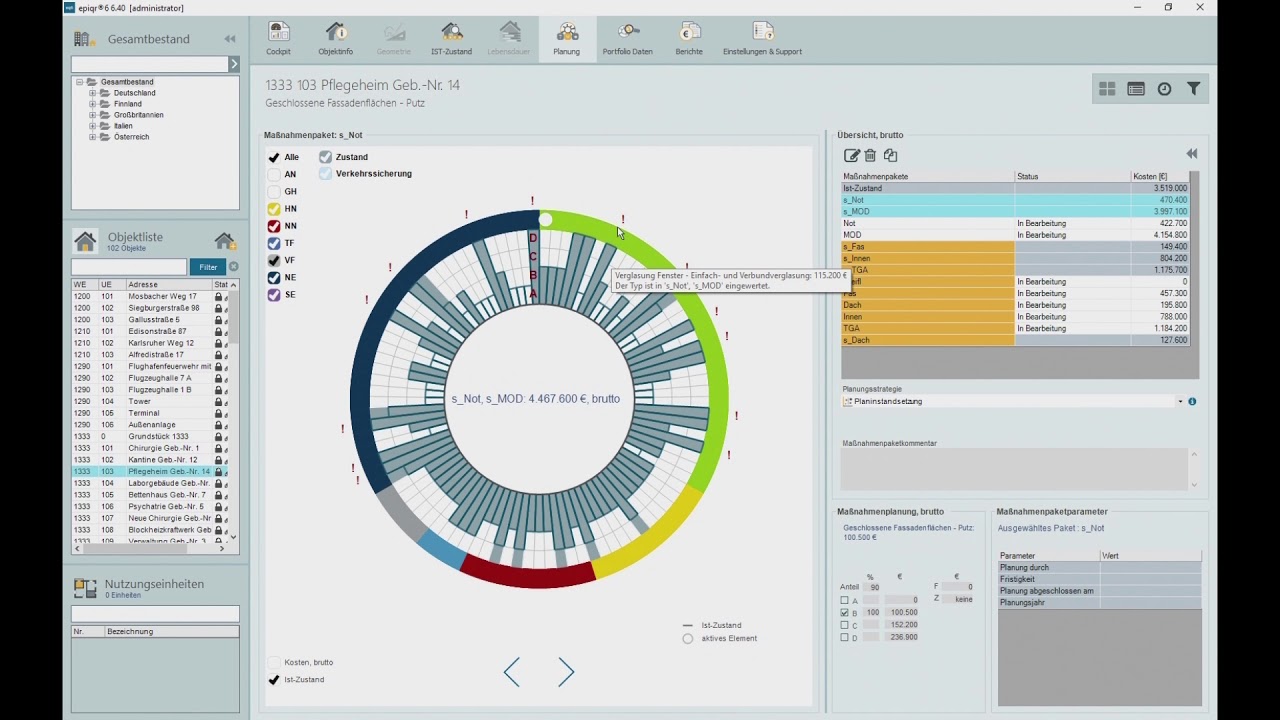Switch to IST-Zustand view
The width and height of the screenshot is (1280, 720).
click(x=451, y=38)
